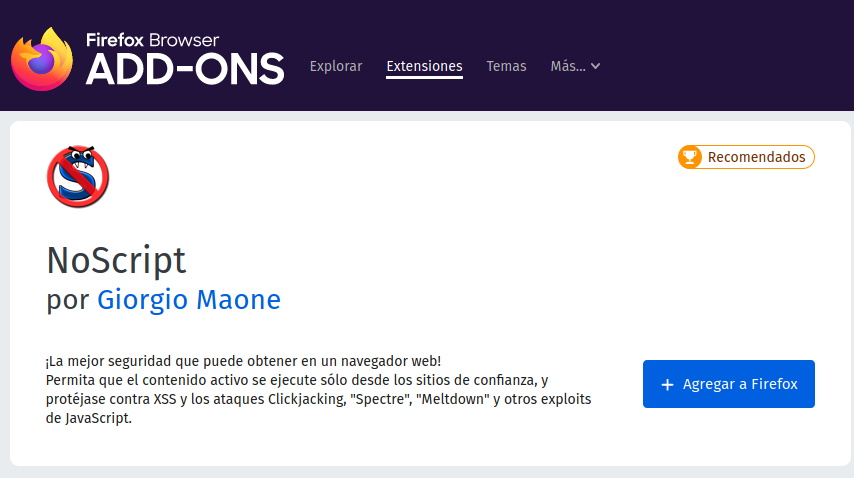Image resolution: width=854 pixels, height=478 pixels.
Task: Click the word "por" before the author name
Action: click(68, 301)
